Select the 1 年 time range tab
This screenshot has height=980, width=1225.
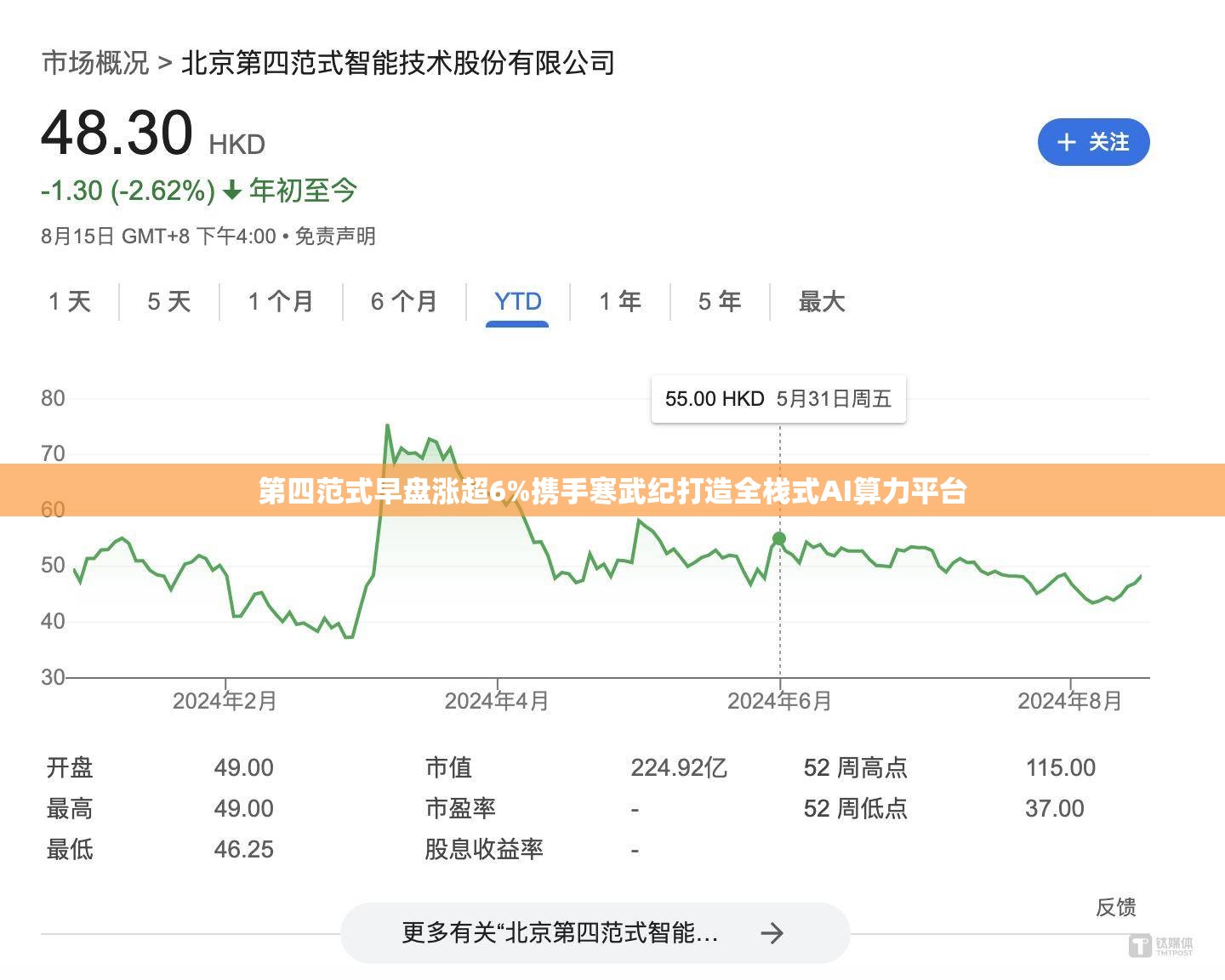pyautogui.click(x=620, y=301)
